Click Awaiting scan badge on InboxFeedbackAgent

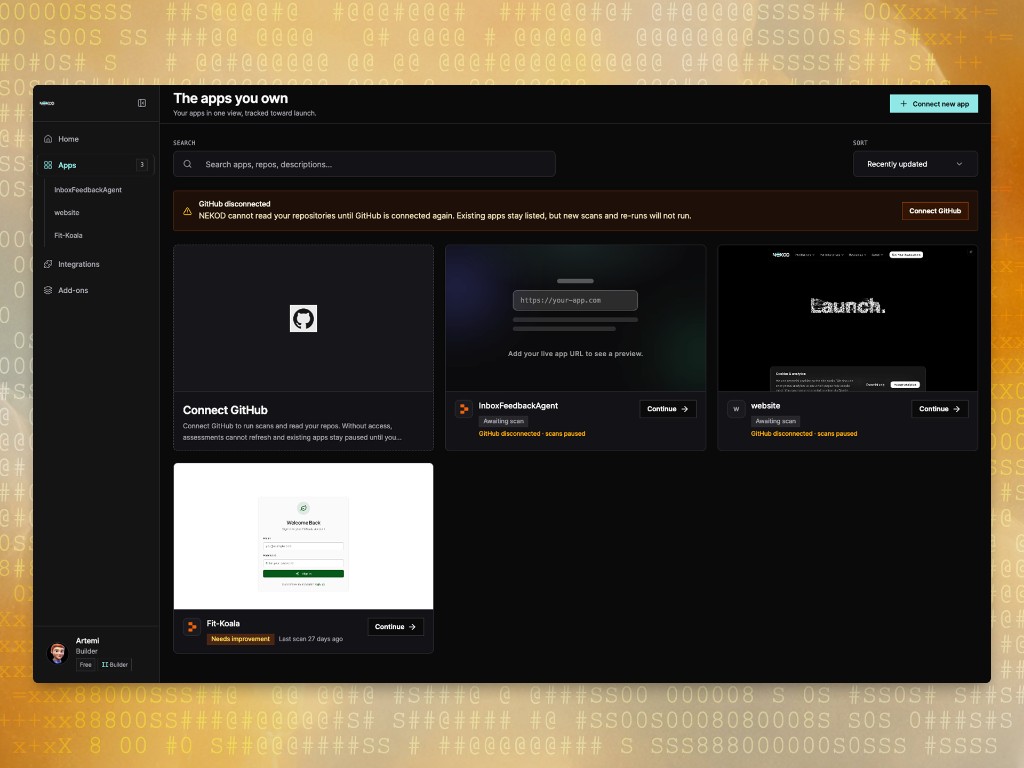pyautogui.click(x=504, y=422)
